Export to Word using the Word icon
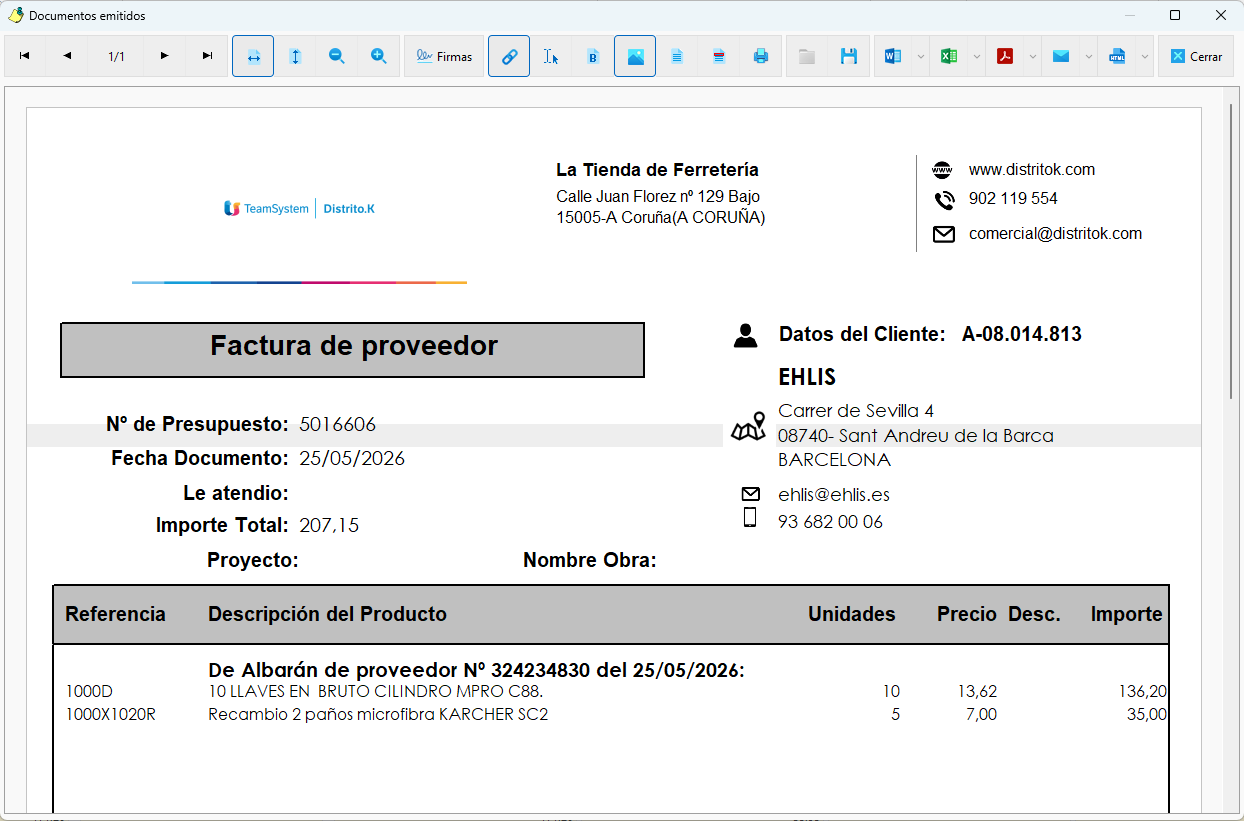 [x=893, y=57]
